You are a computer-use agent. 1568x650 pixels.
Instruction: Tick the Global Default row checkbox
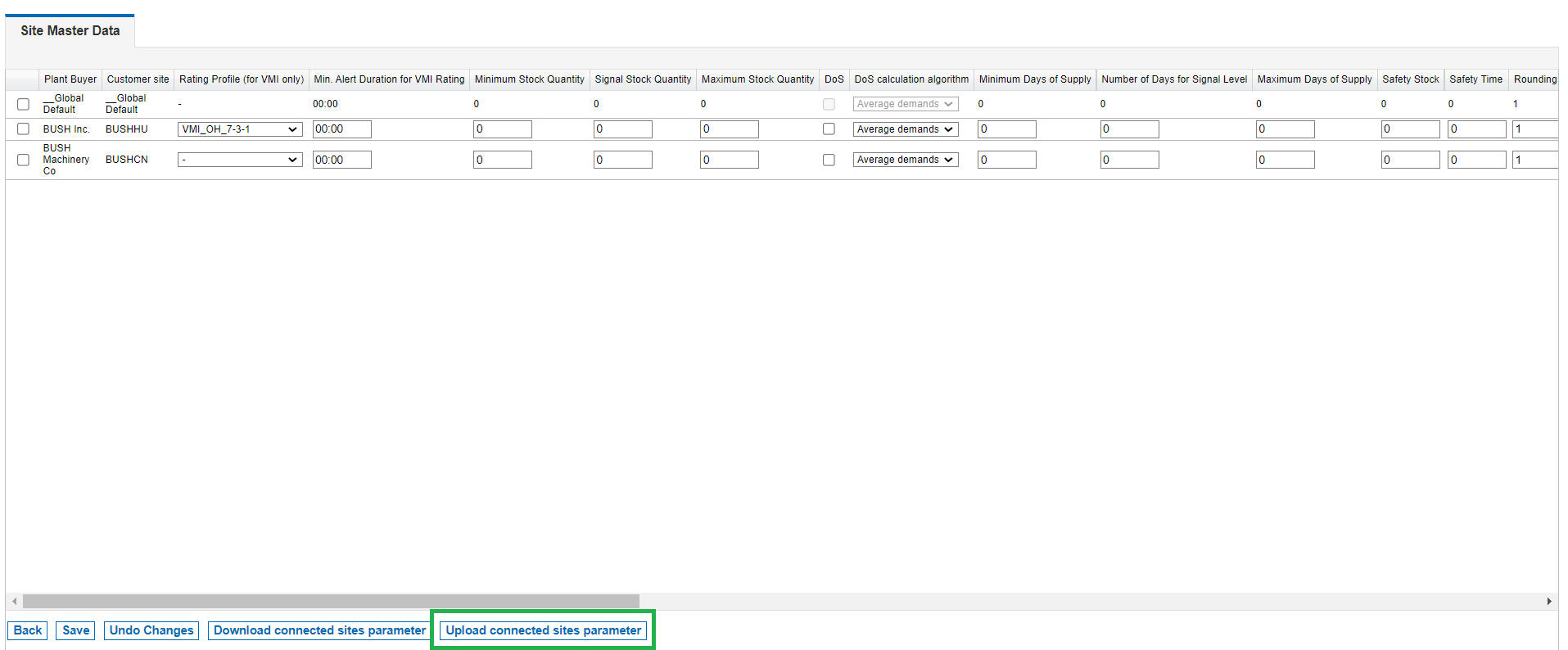[x=23, y=104]
